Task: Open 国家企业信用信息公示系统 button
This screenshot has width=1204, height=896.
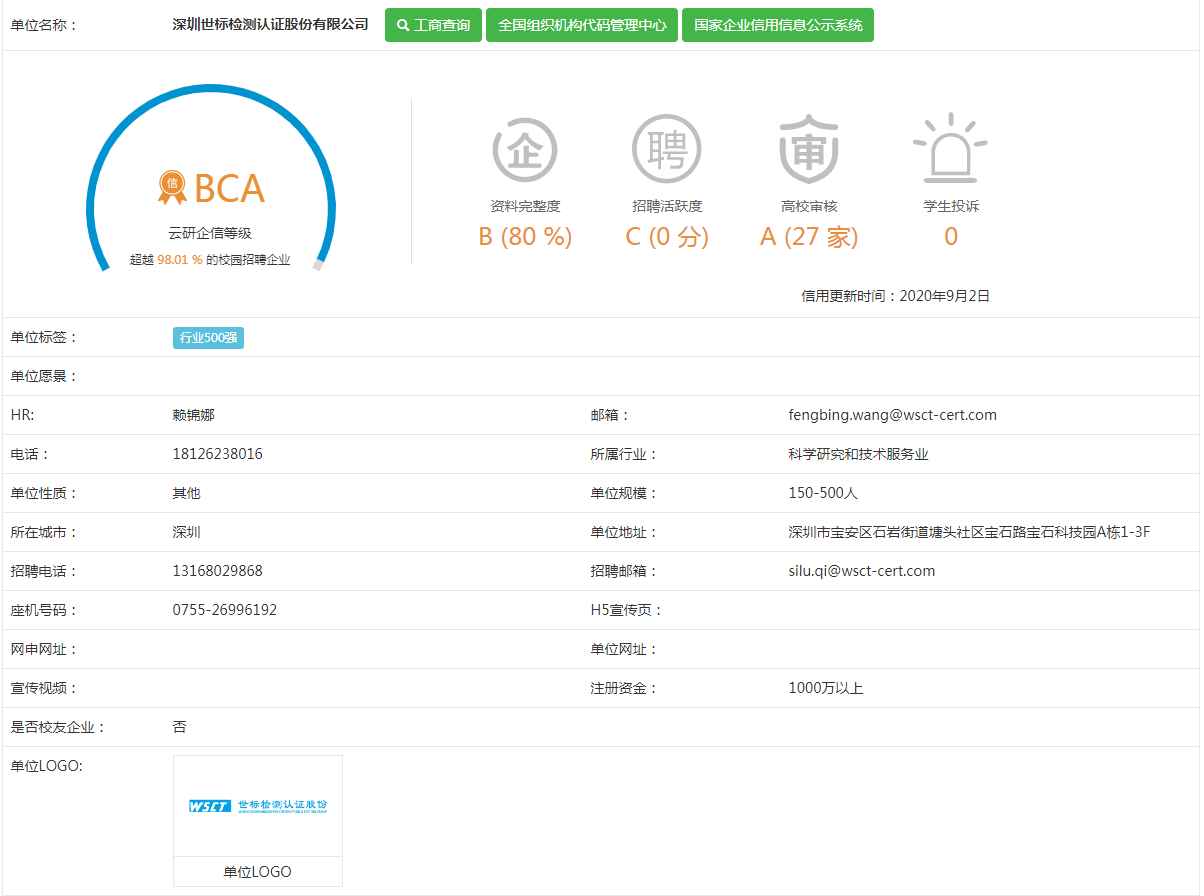Action: [x=777, y=25]
